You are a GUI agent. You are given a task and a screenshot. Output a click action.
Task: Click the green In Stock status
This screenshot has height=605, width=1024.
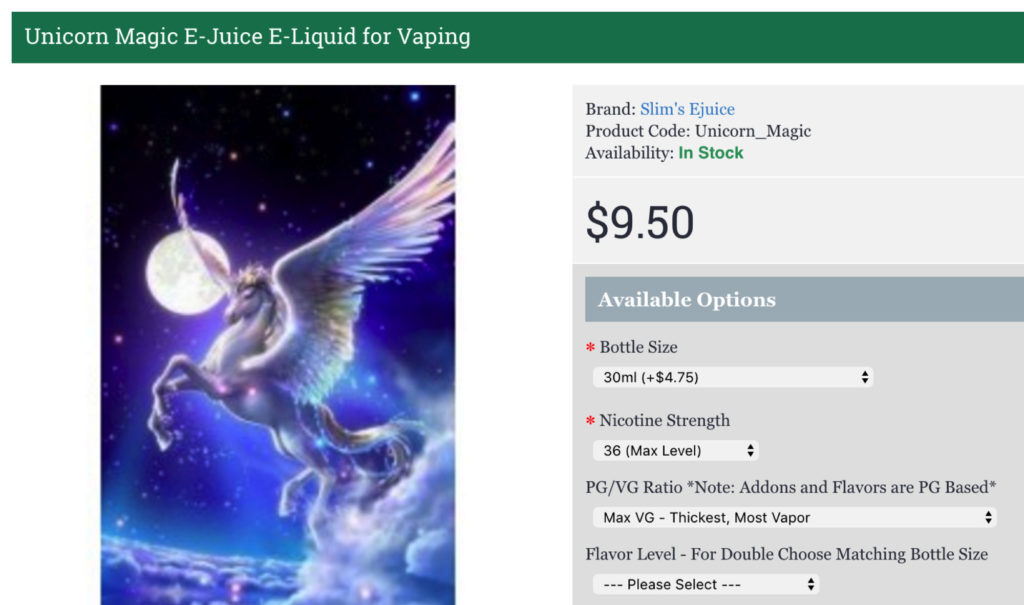pos(711,153)
